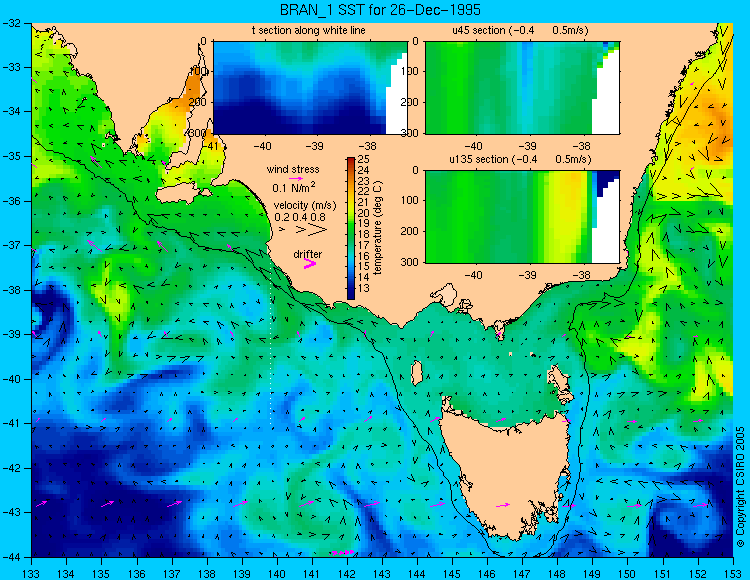The width and height of the screenshot is (750, 580).
Task: Click the -36 latitude axis label
Action: (12, 201)
